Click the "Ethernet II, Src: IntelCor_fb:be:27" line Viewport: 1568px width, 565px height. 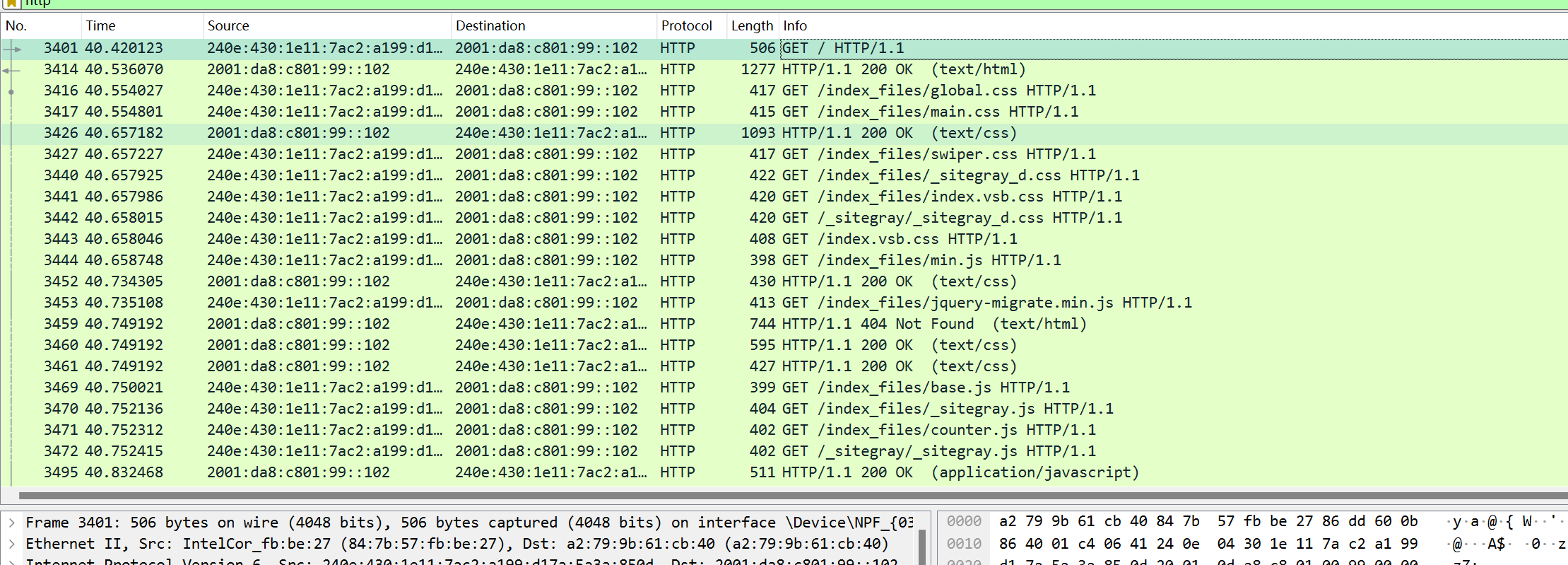click(457, 544)
